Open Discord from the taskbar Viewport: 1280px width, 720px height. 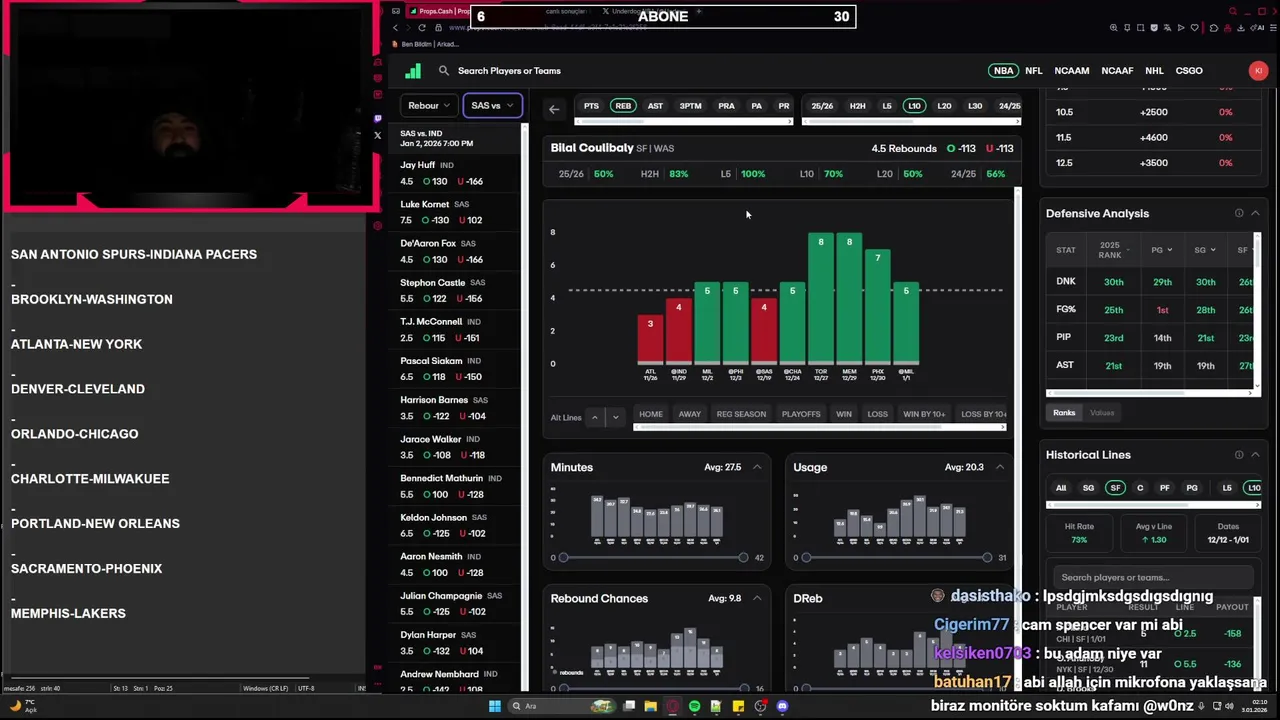[782, 706]
